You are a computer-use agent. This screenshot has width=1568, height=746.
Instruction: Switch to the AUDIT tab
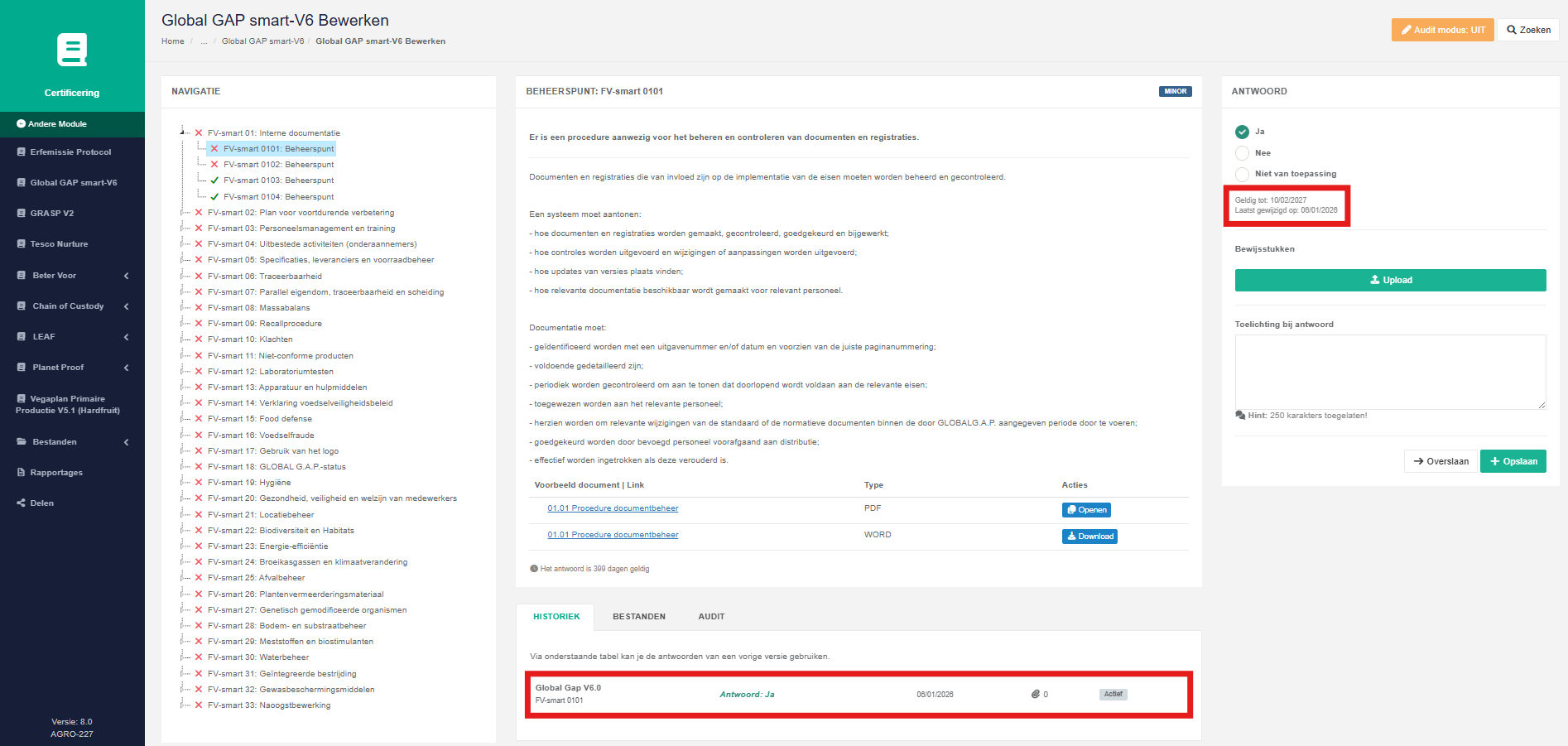point(711,617)
